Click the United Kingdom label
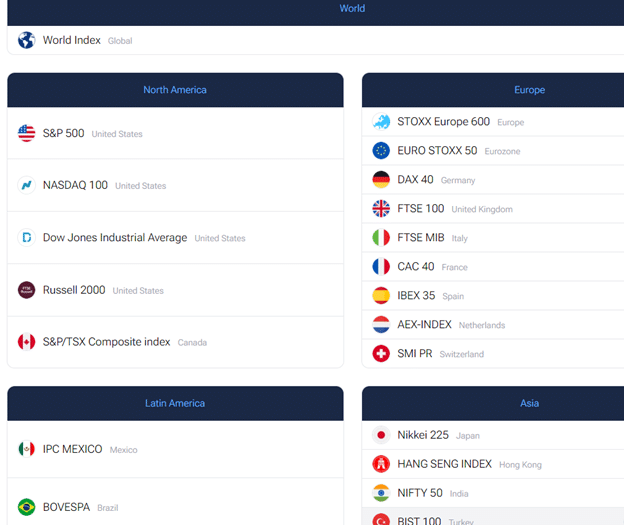 [x=482, y=209]
